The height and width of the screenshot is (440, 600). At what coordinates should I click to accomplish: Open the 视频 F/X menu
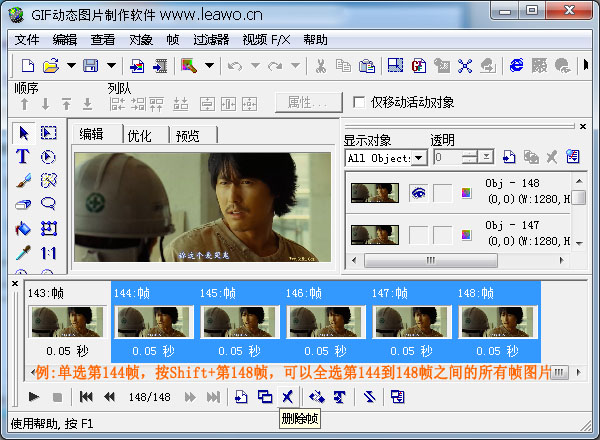pyautogui.click(x=266, y=39)
